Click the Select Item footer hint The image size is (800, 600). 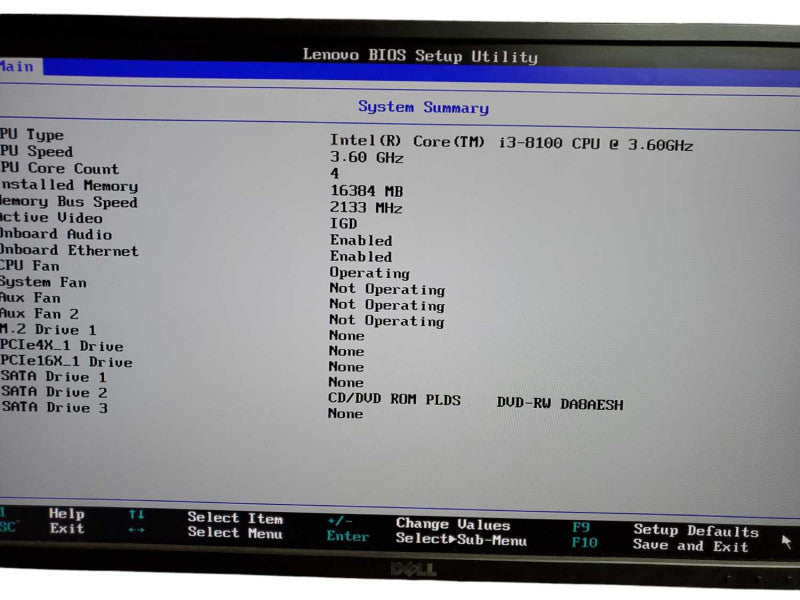pyautogui.click(x=235, y=518)
